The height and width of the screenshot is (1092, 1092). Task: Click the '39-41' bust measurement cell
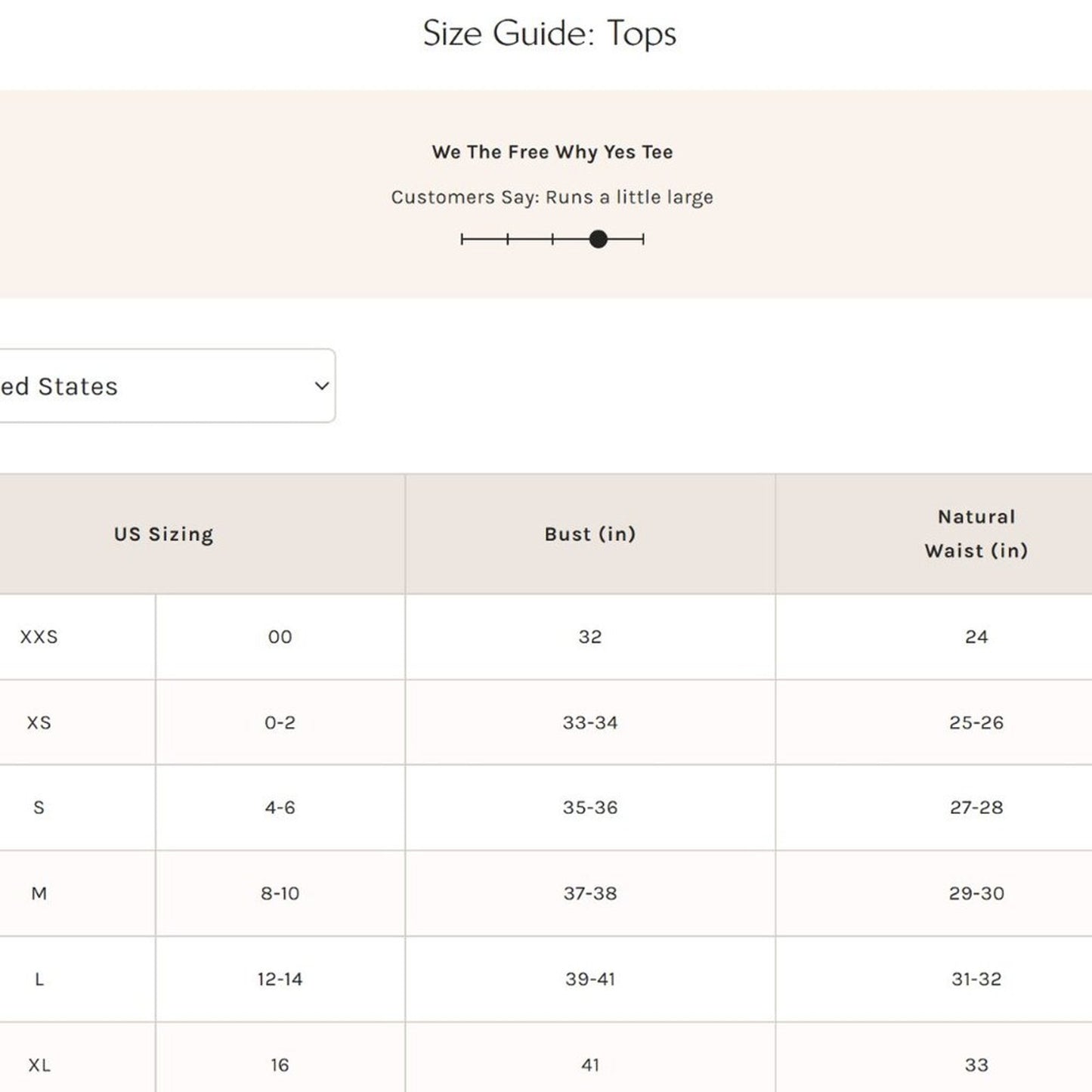(x=590, y=979)
